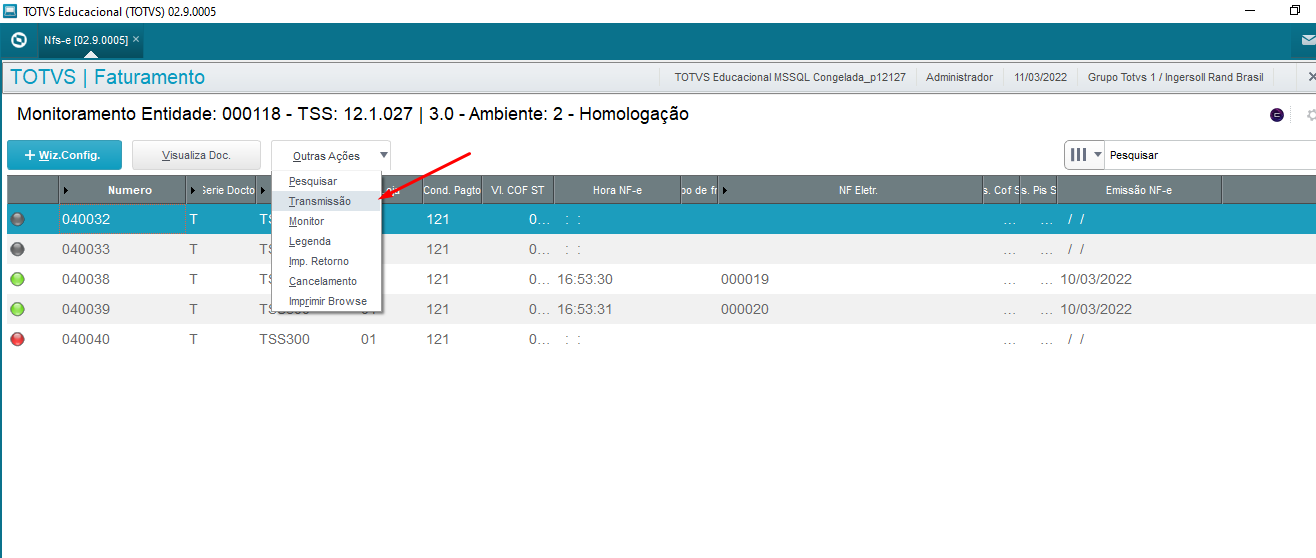Click the purple round icon near the title
The height and width of the screenshot is (558, 1316).
point(1277,115)
